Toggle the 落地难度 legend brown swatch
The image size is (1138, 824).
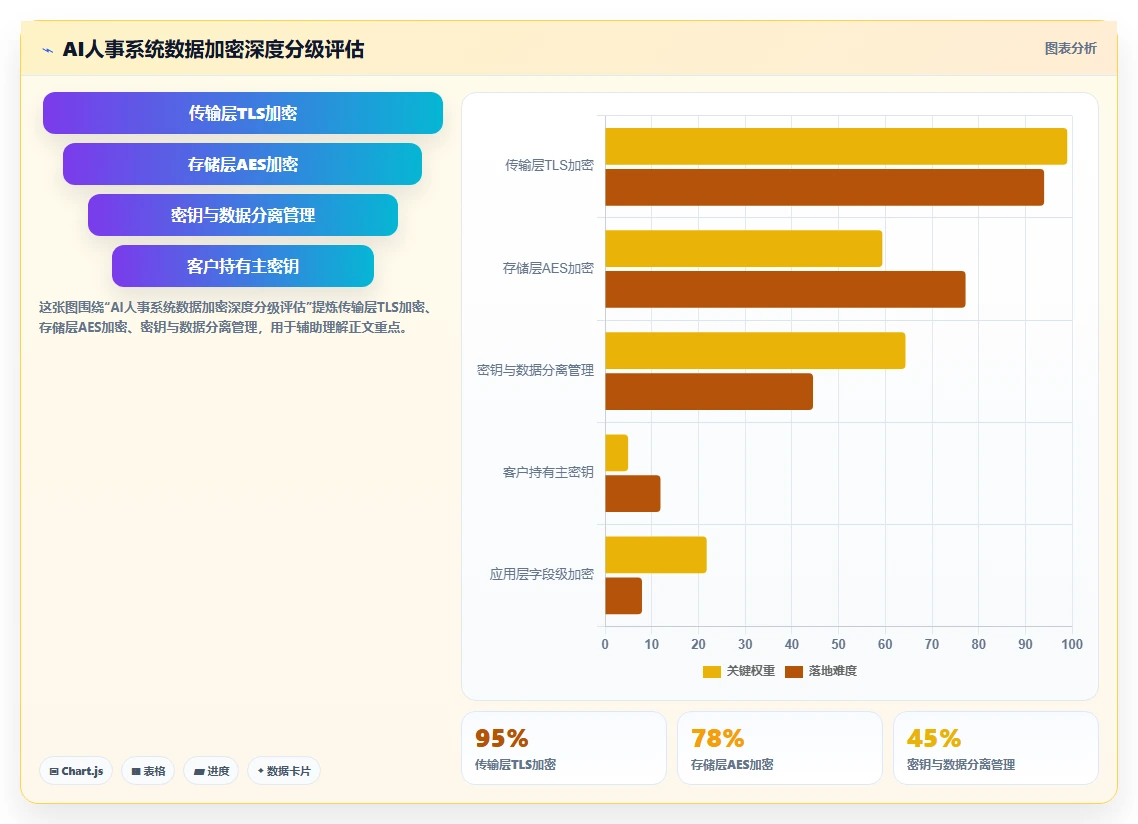click(x=794, y=672)
